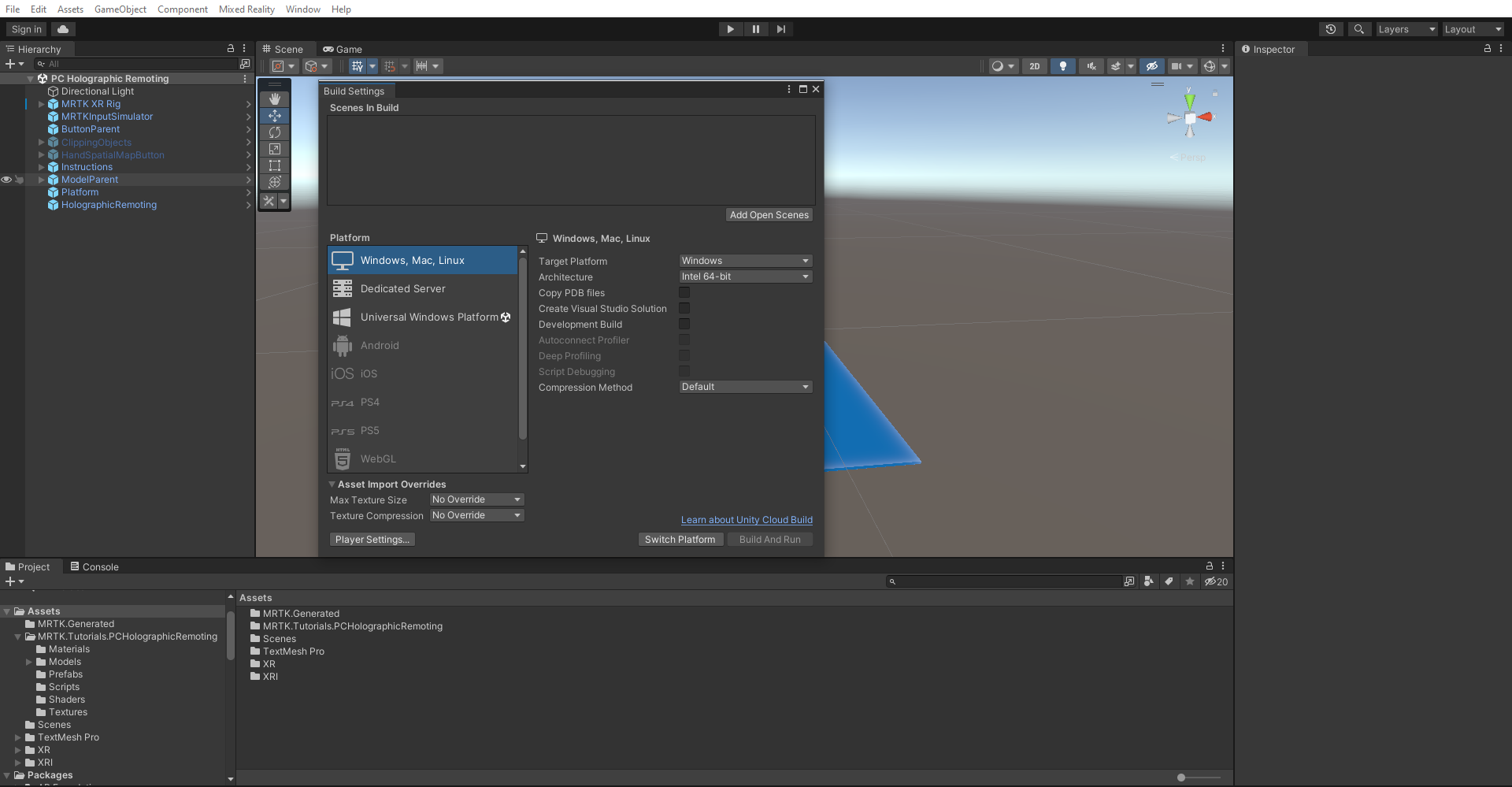Toggle 2D scene view mode

coord(1034,66)
